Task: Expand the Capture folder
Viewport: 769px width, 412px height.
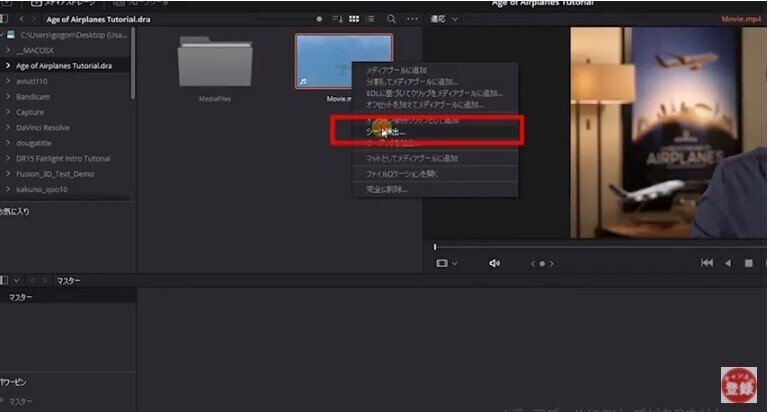Action: [8, 112]
